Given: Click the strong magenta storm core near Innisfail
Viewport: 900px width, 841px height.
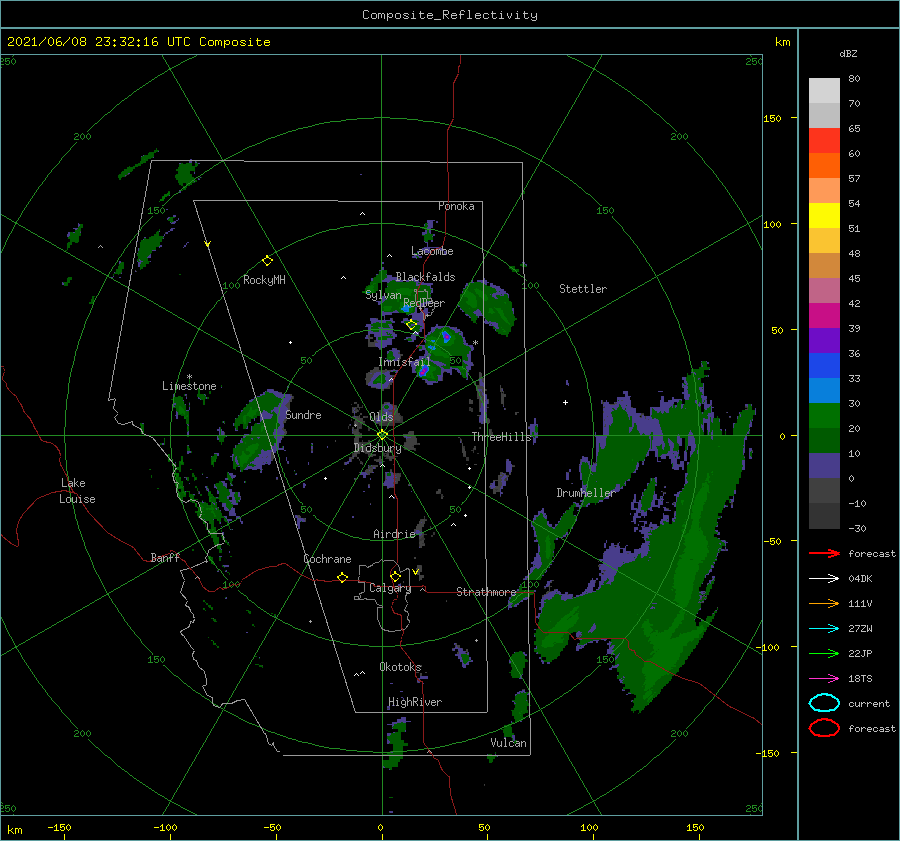Looking at the screenshot, I should coord(423,371).
